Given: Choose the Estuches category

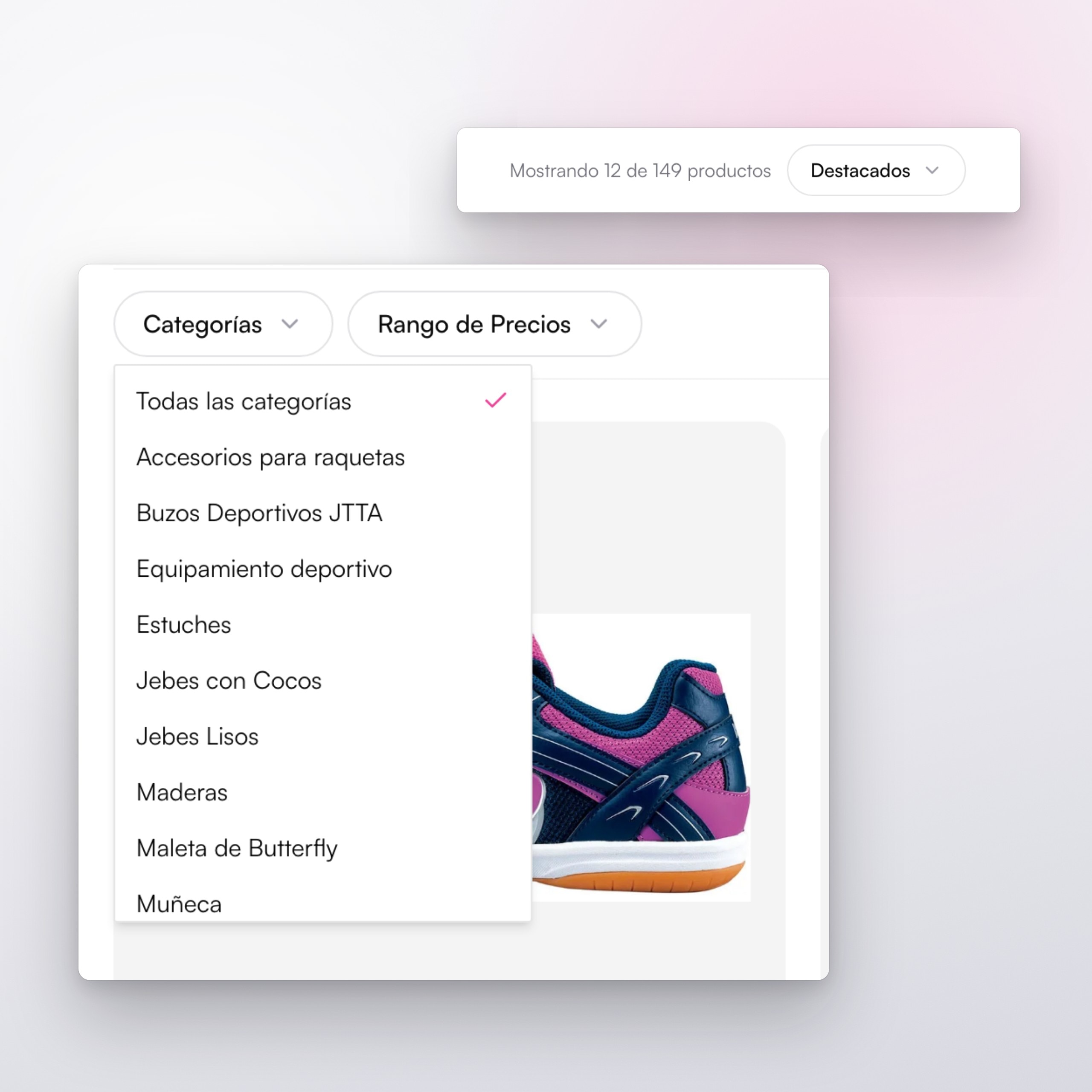Looking at the screenshot, I should 323,625.
